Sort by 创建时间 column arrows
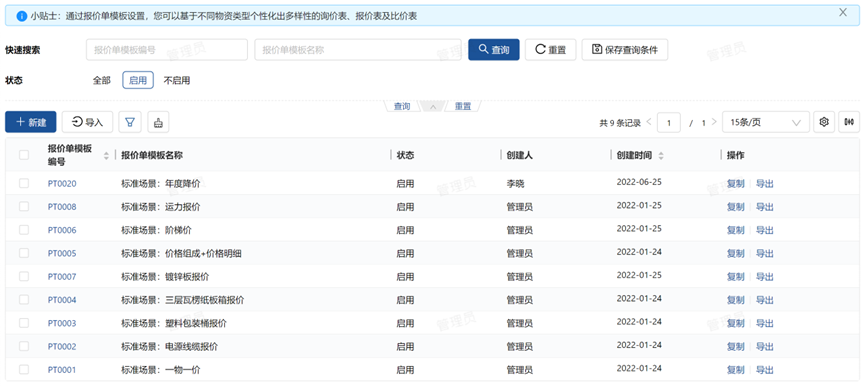 661,156
